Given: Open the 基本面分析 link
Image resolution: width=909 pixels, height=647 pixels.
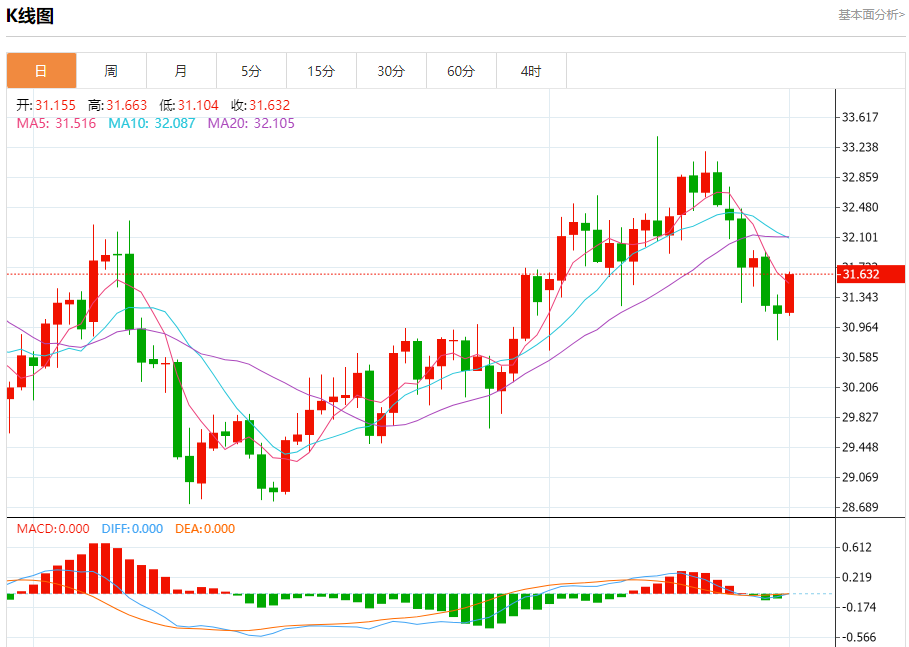Looking at the screenshot, I should (x=870, y=15).
